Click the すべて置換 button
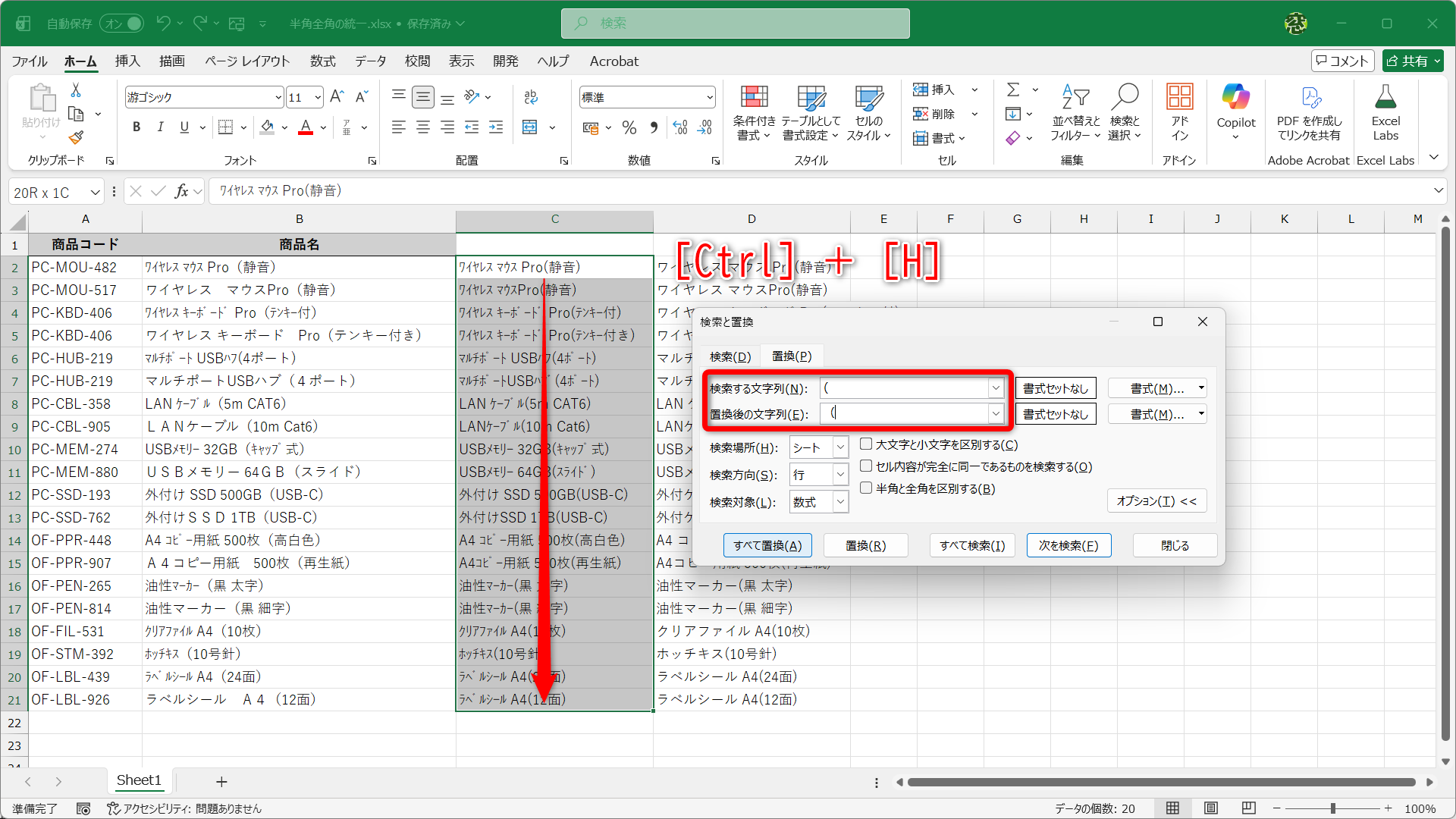 [x=767, y=544]
